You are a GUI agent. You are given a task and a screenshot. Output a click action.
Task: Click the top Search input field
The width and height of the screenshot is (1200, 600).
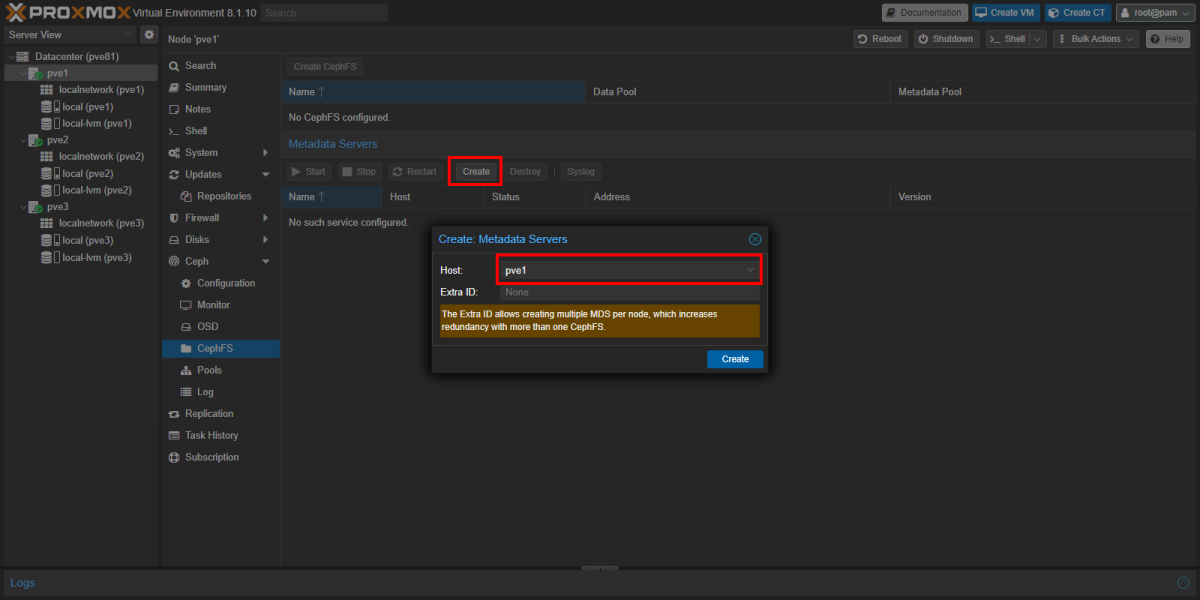tap(324, 13)
